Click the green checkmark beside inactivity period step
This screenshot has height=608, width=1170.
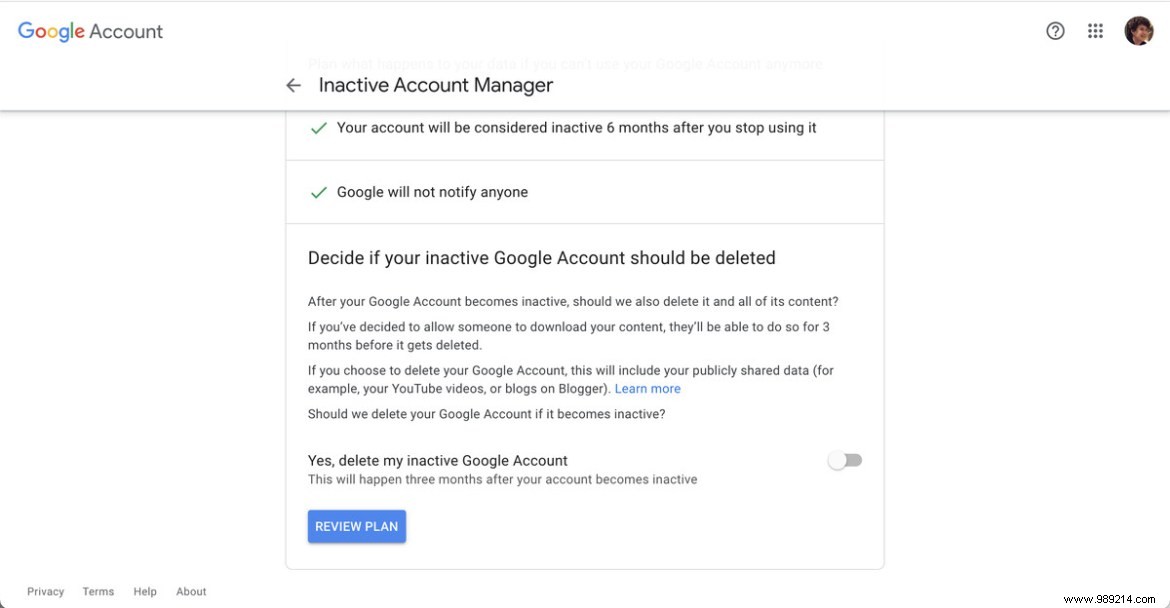[x=318, y=127]
